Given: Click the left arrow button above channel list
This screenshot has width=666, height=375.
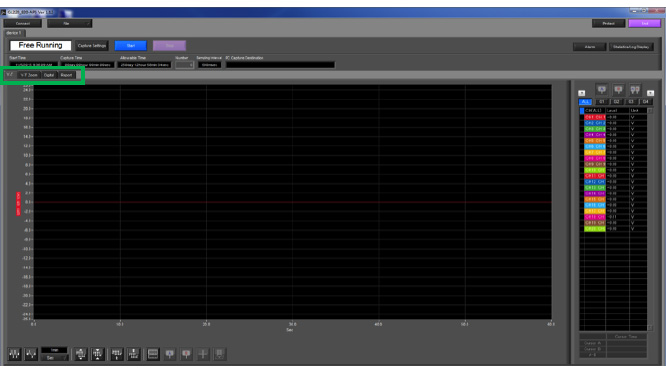Looking at the screenshot, I should point(582,93).
